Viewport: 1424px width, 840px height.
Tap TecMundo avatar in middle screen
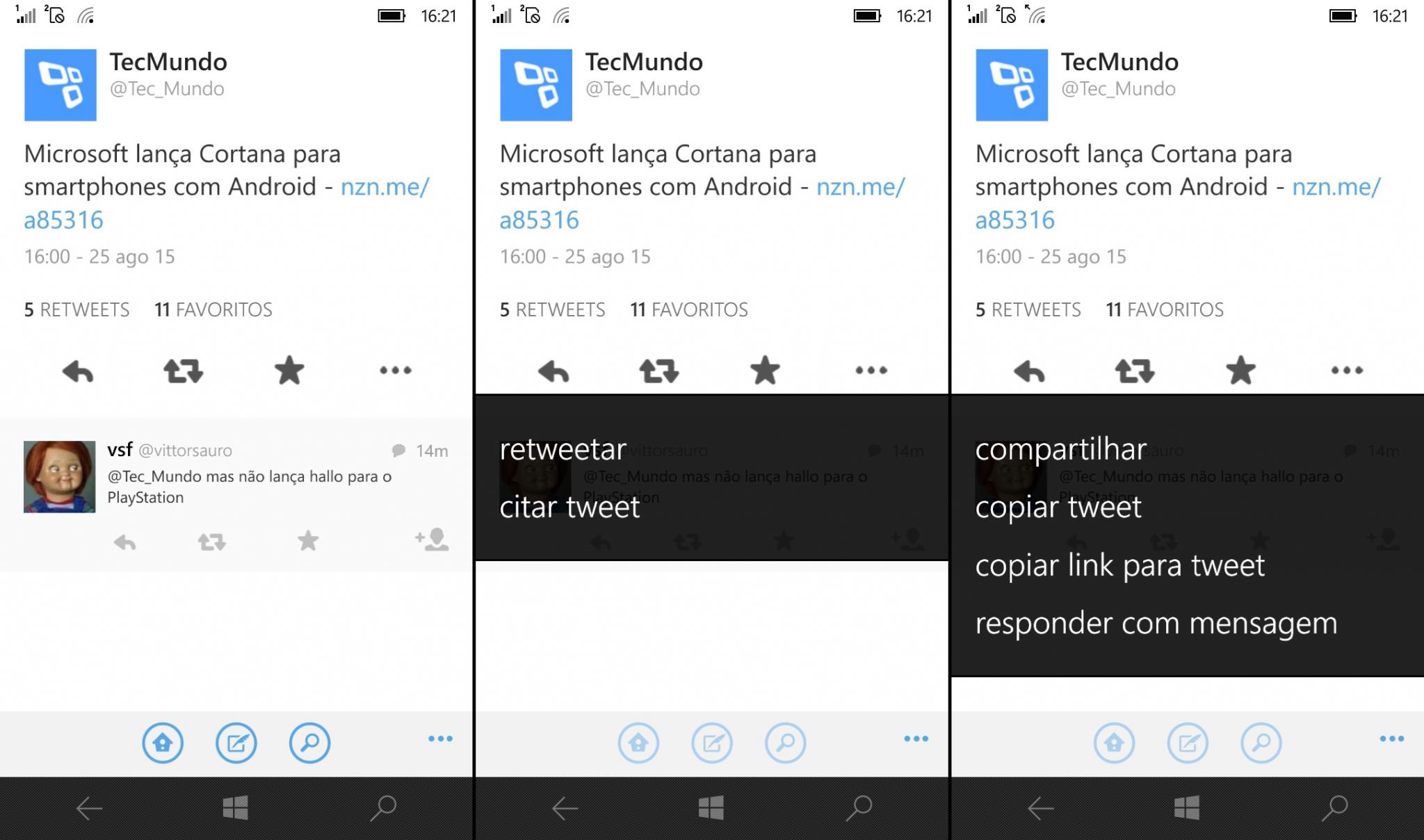tap(536, 85)
